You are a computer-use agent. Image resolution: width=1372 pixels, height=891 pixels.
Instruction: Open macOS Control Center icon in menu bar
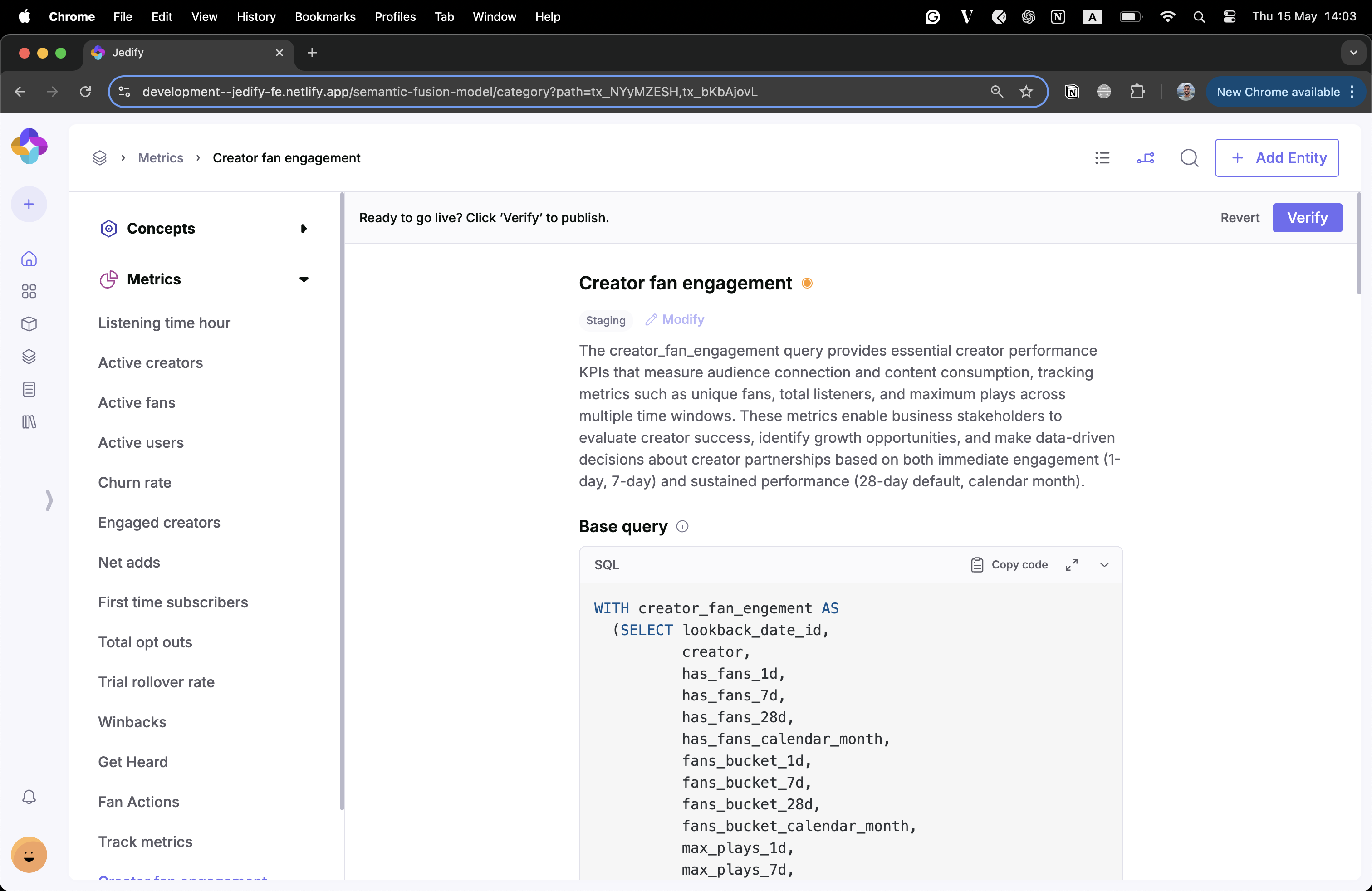coord(1229,17)
